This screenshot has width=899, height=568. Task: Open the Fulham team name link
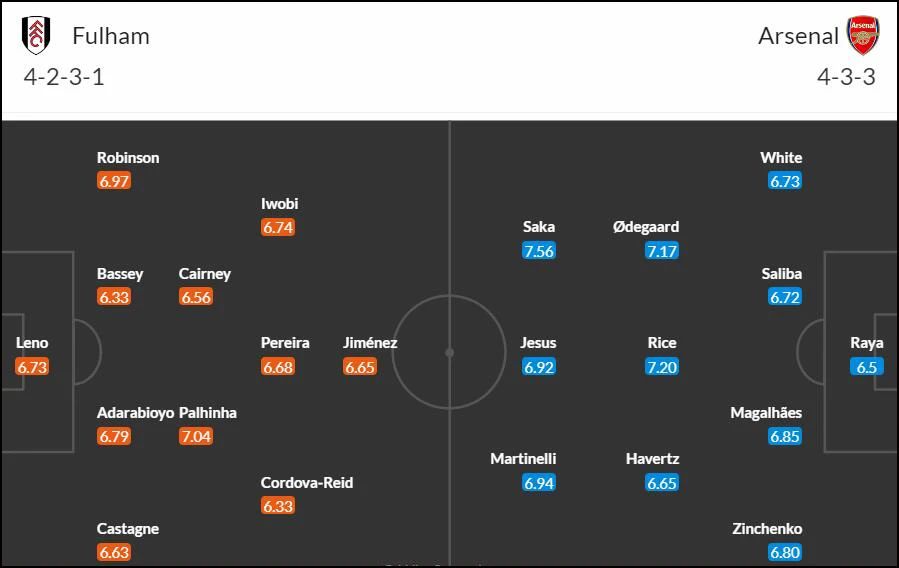111,36
